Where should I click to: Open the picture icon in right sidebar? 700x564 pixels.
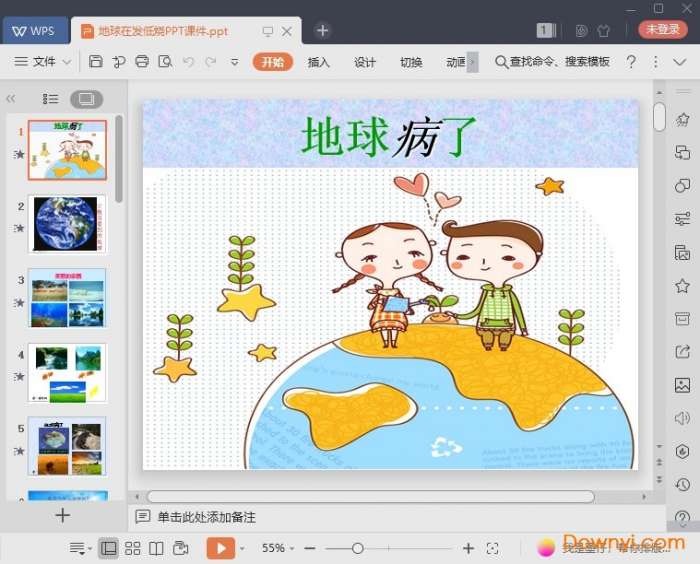tap(682, 385)
